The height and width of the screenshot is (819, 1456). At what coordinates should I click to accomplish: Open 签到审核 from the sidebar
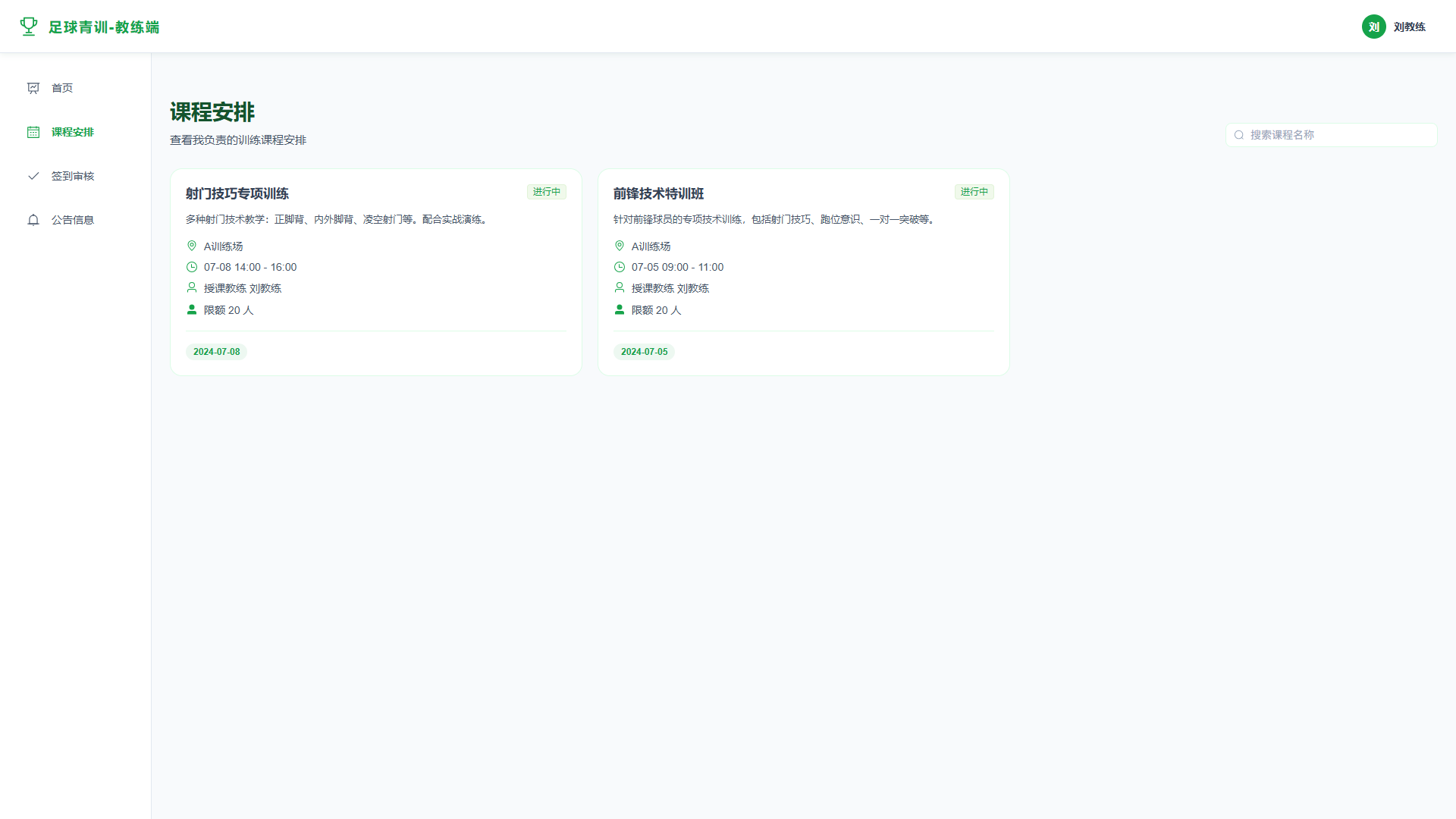tap(75, 176)
